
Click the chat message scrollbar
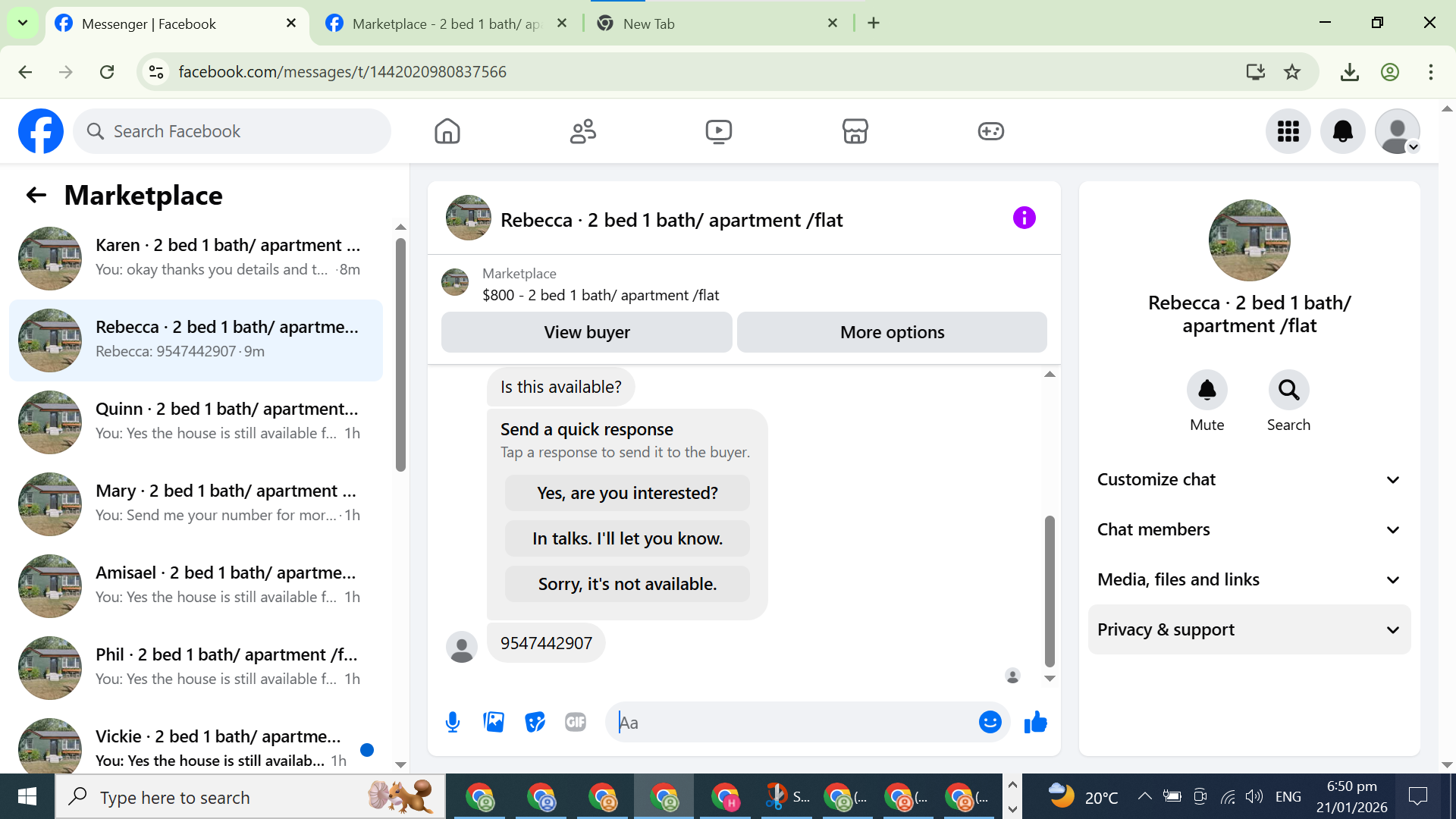1050,591
